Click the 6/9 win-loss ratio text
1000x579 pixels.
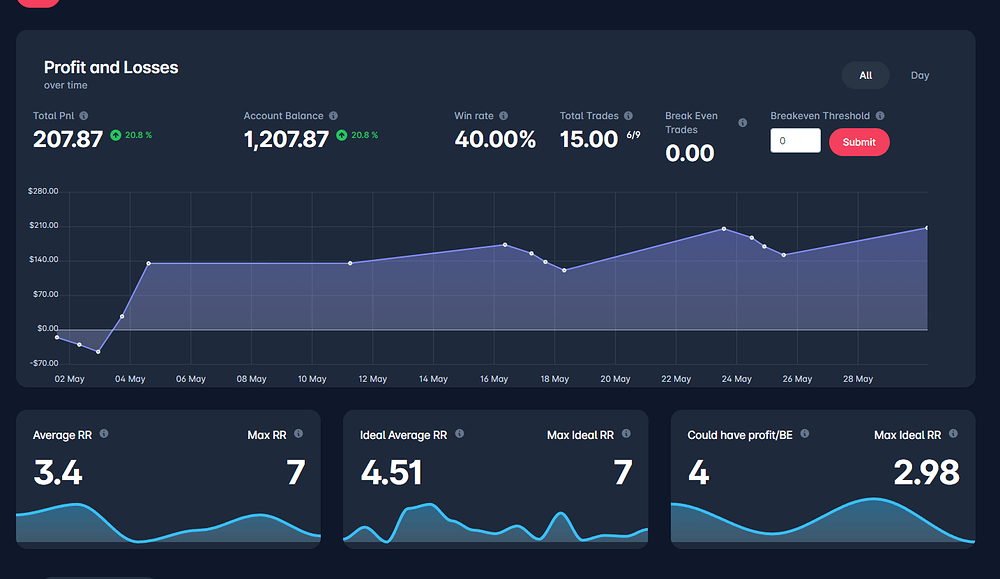click(x=633, y=135)
